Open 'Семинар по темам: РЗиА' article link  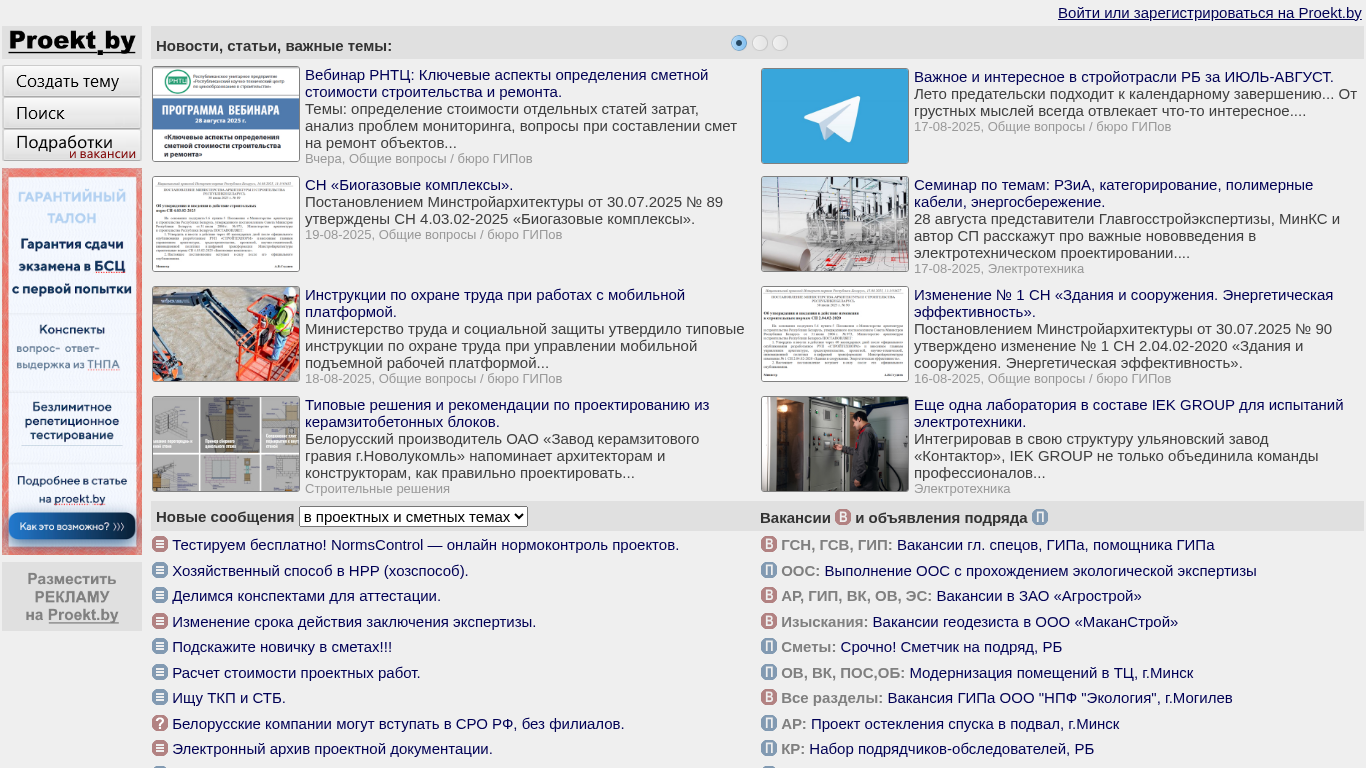1114,193
